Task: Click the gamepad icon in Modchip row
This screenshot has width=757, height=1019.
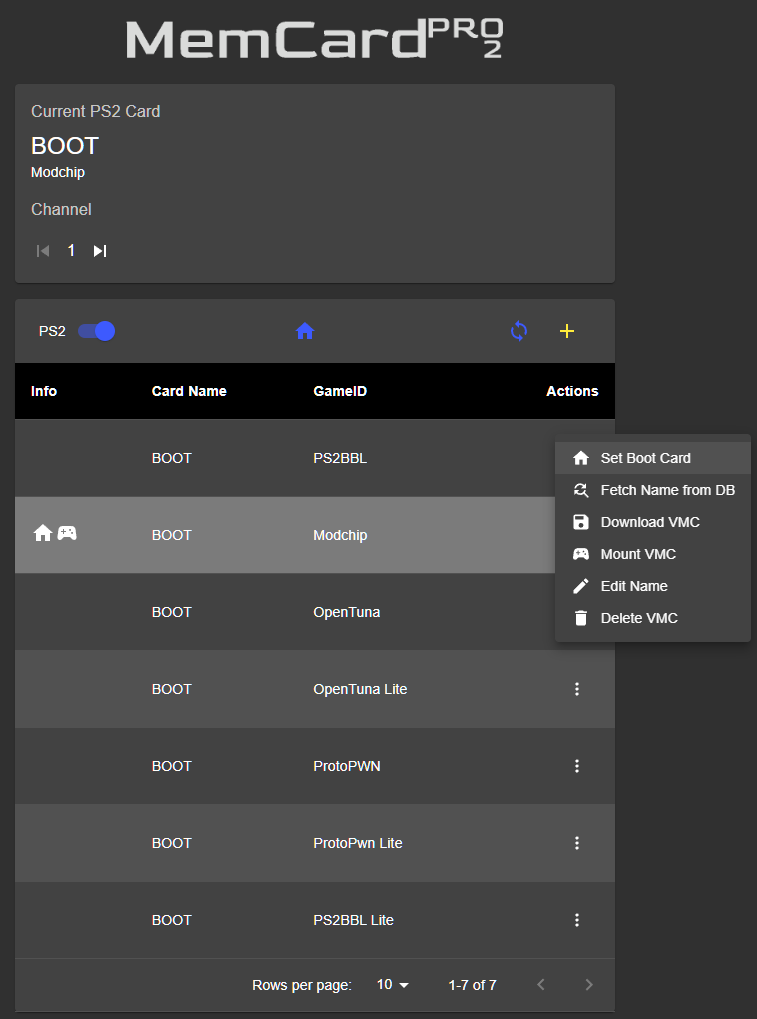Action: click(x=67, y=534)
